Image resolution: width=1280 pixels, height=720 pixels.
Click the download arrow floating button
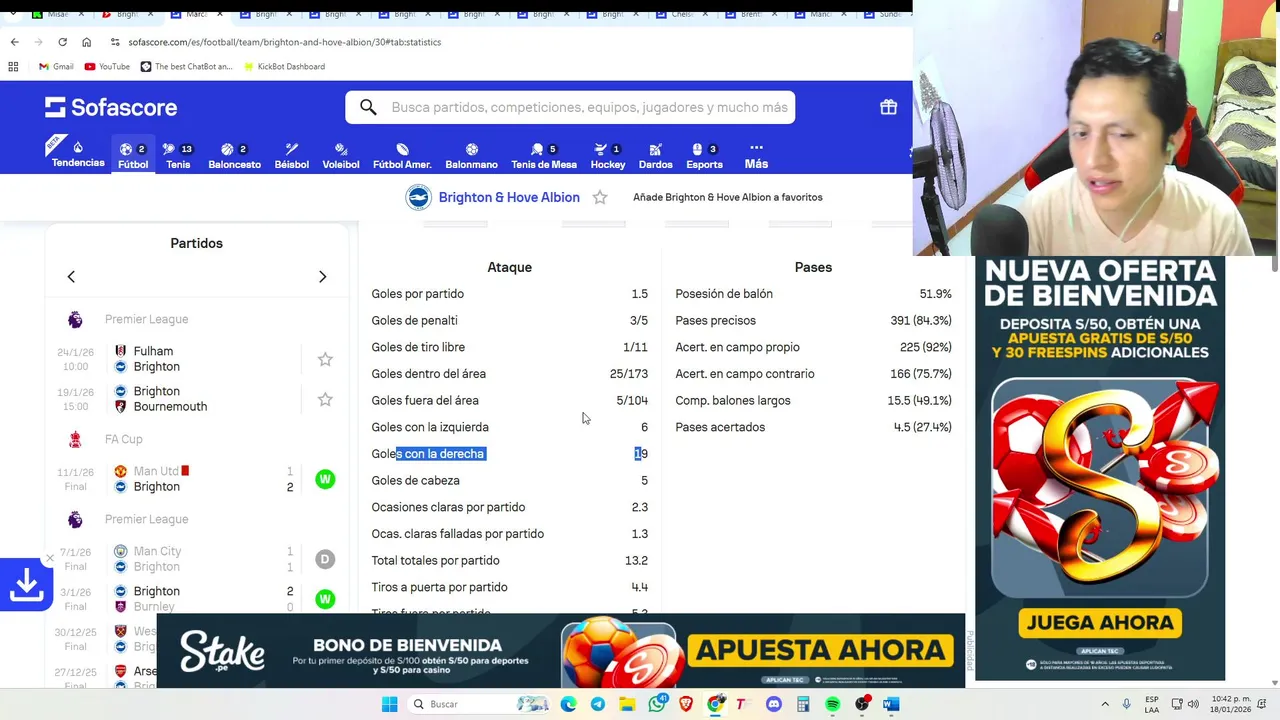pos(25,584)
